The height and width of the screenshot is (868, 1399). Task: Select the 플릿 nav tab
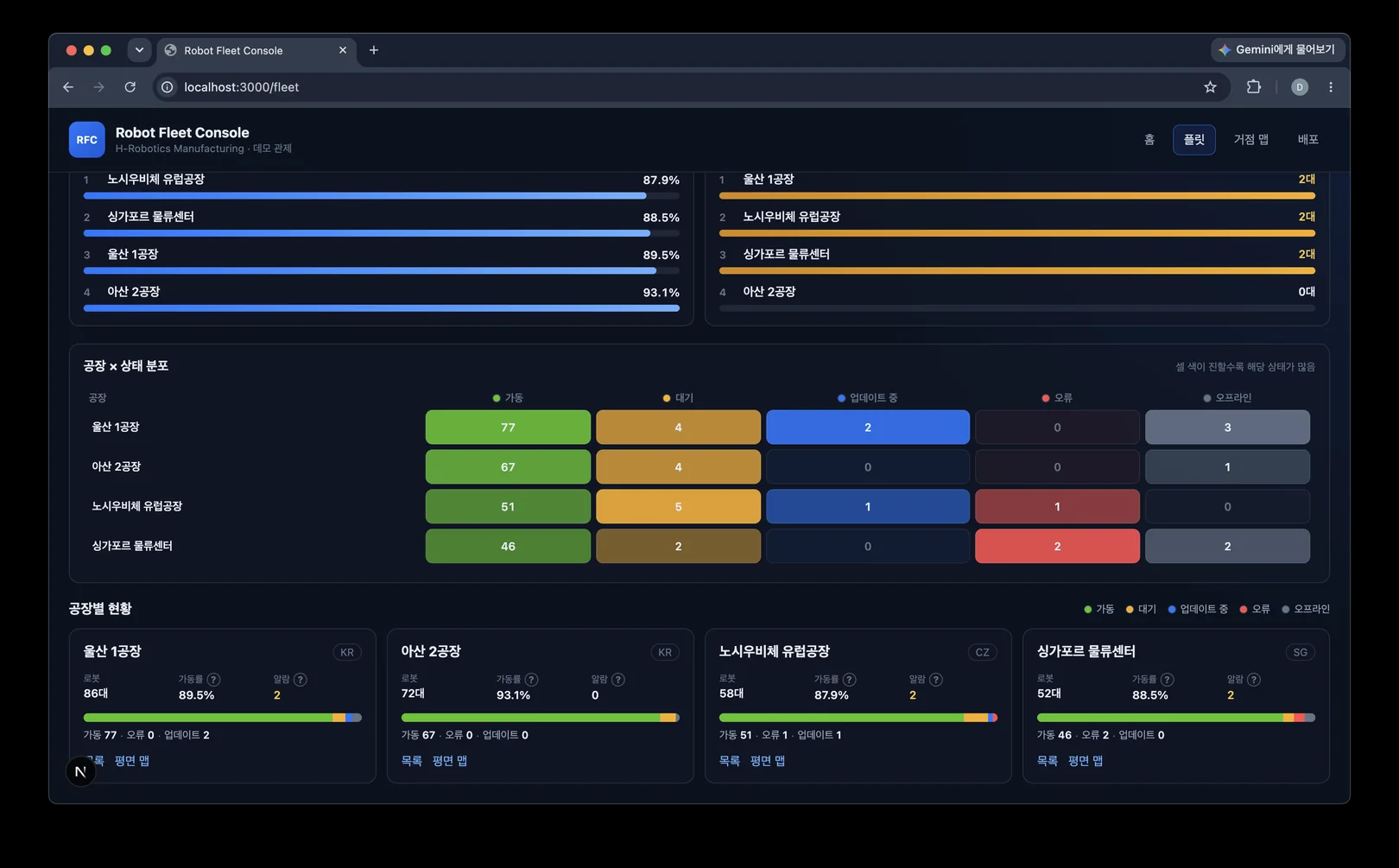click(x=1194, y=140)
